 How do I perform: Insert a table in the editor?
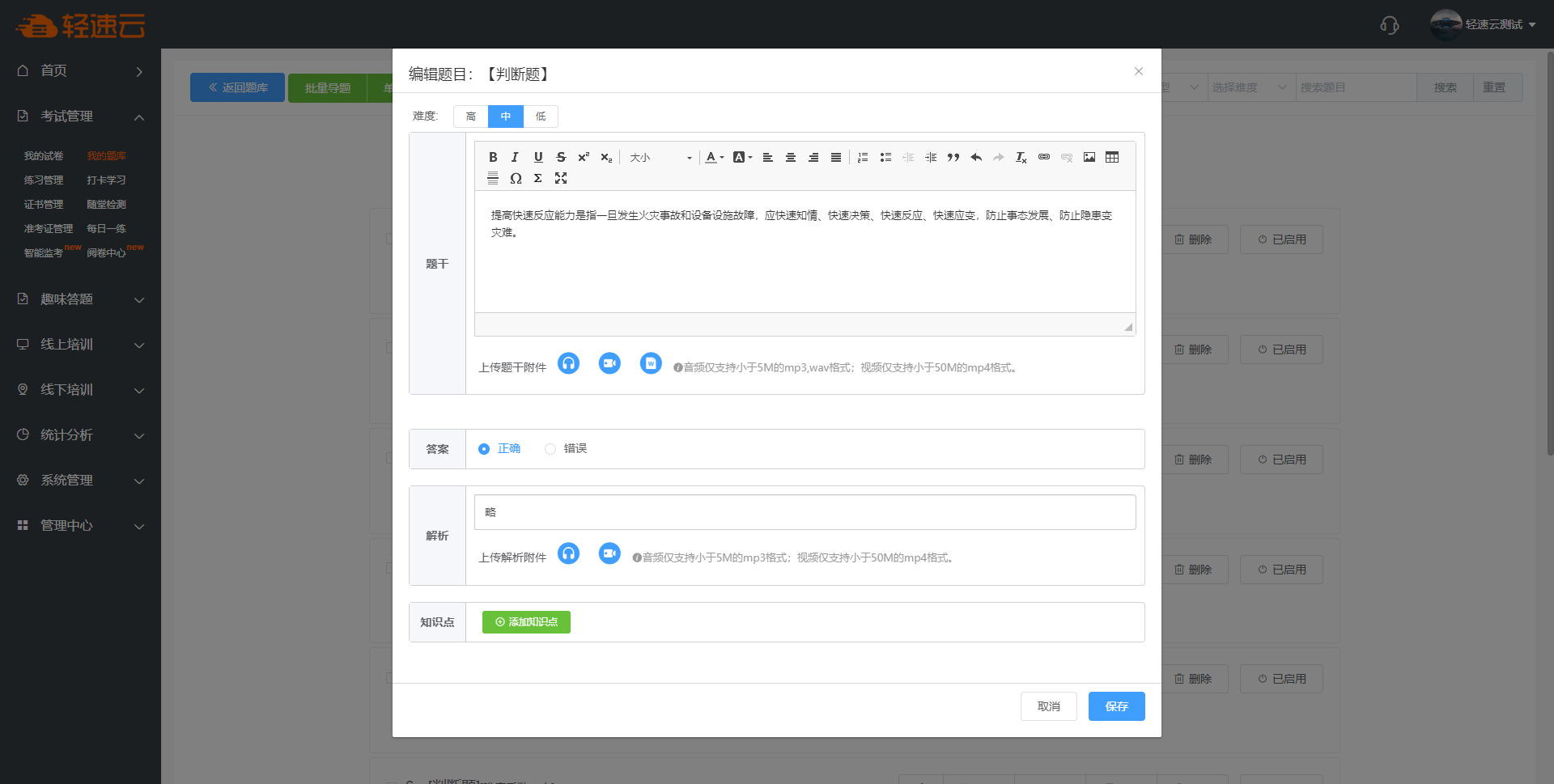[1112, 157]
